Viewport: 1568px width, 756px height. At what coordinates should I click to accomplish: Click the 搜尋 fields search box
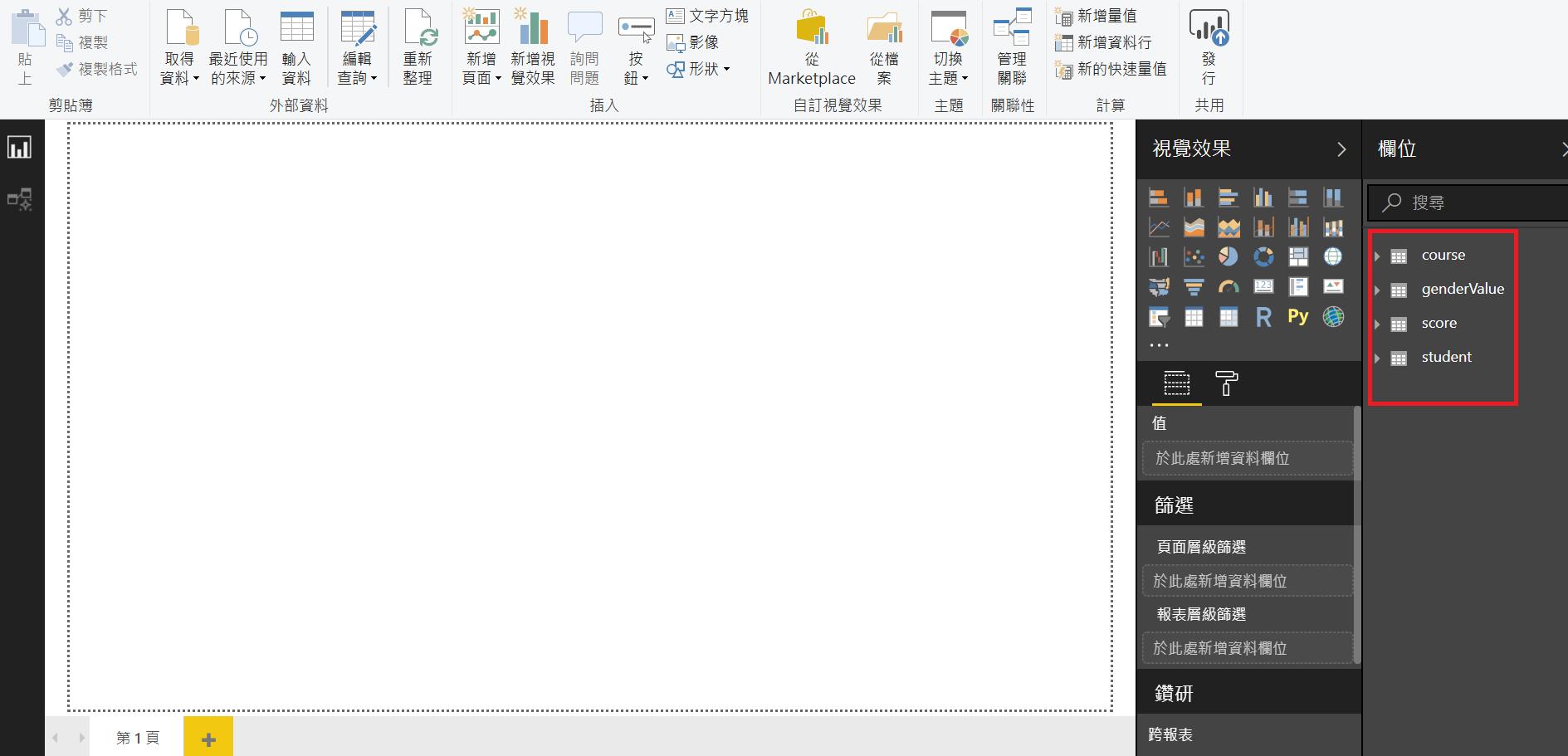(1468, 202)
